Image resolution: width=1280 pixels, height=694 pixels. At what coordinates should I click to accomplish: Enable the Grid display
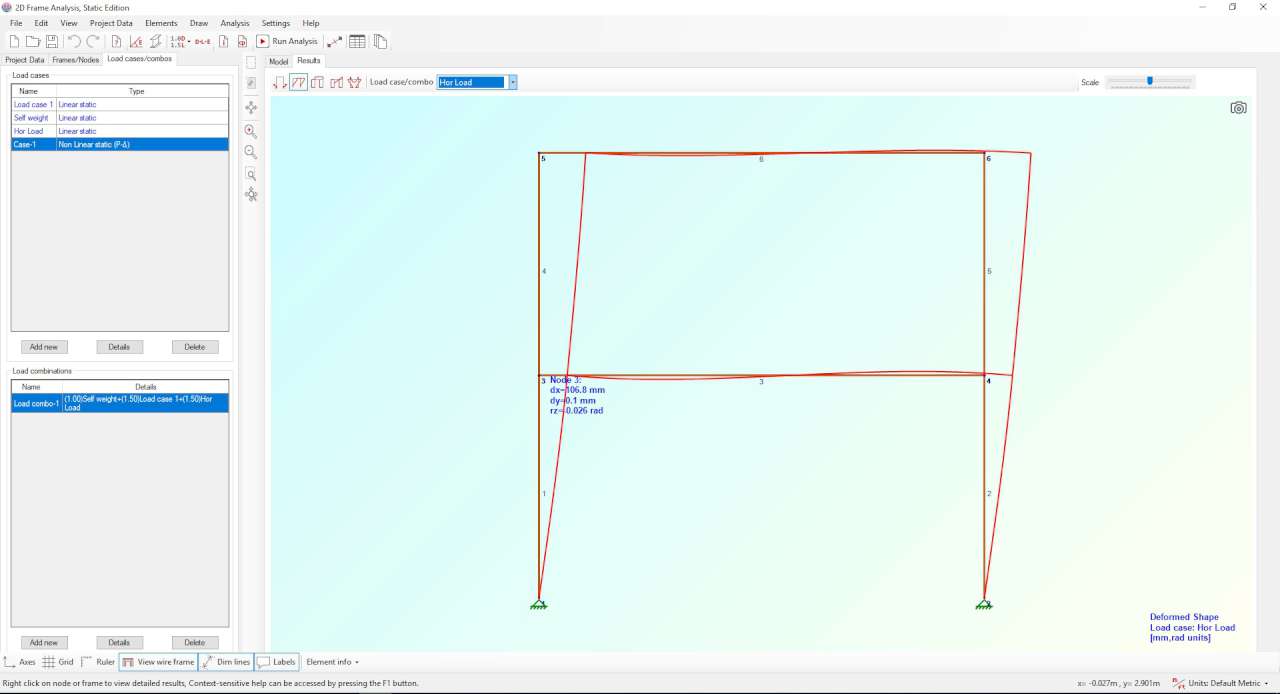(x=59, y=662)
